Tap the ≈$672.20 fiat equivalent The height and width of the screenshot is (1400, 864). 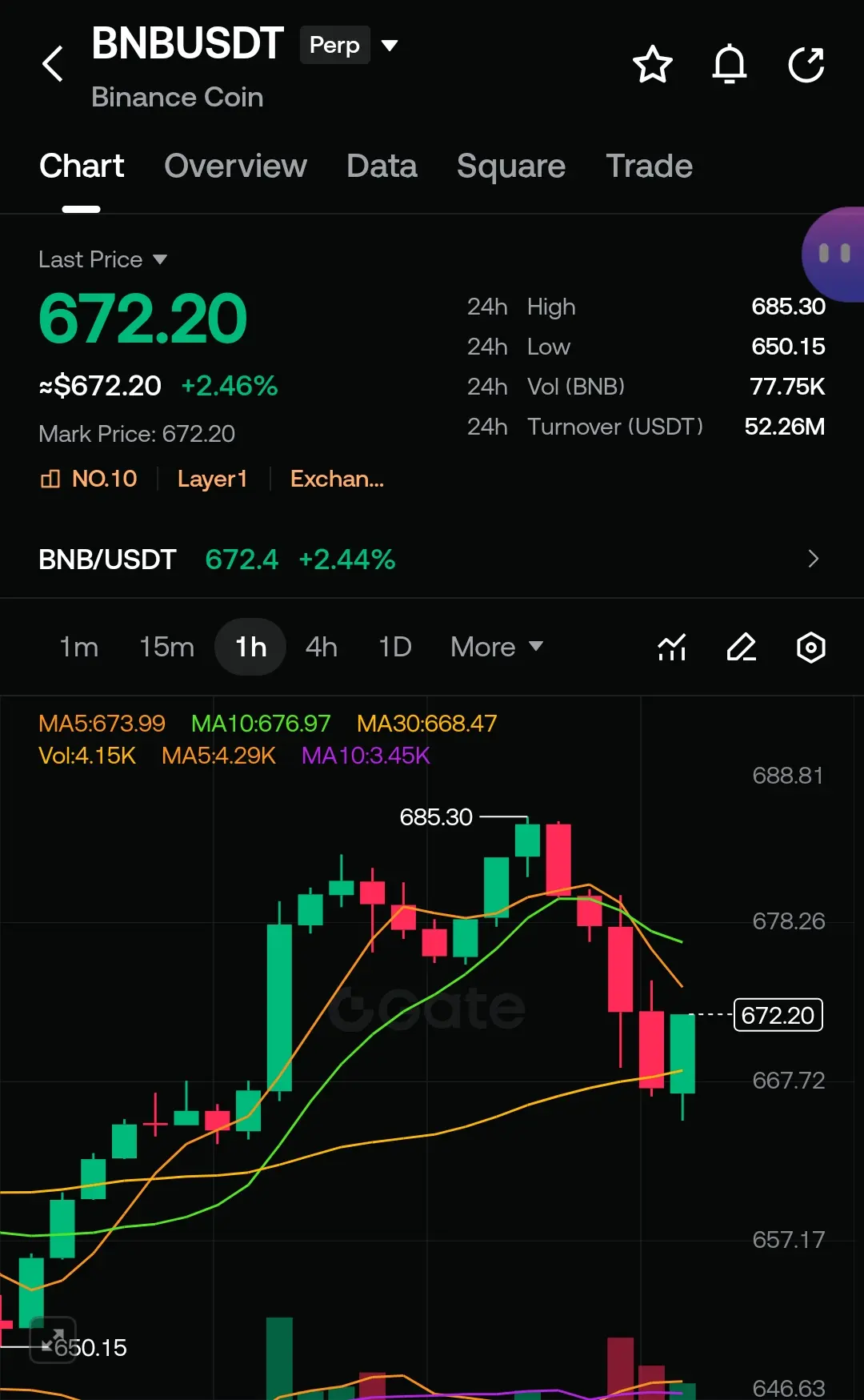(x=100, y=386)
